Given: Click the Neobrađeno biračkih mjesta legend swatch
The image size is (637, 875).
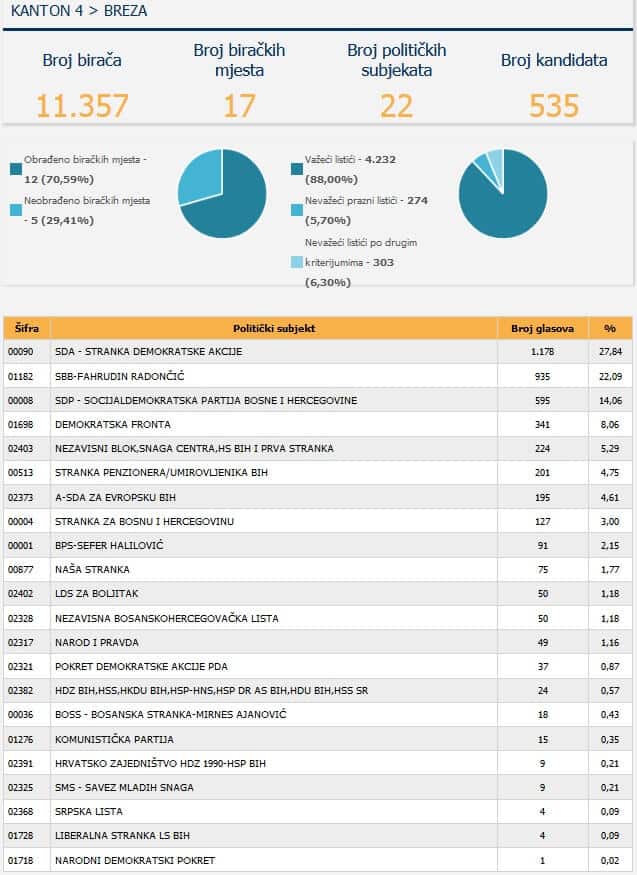Looking at the screenshot, I should pyautogui.click(x=15, y=210).
